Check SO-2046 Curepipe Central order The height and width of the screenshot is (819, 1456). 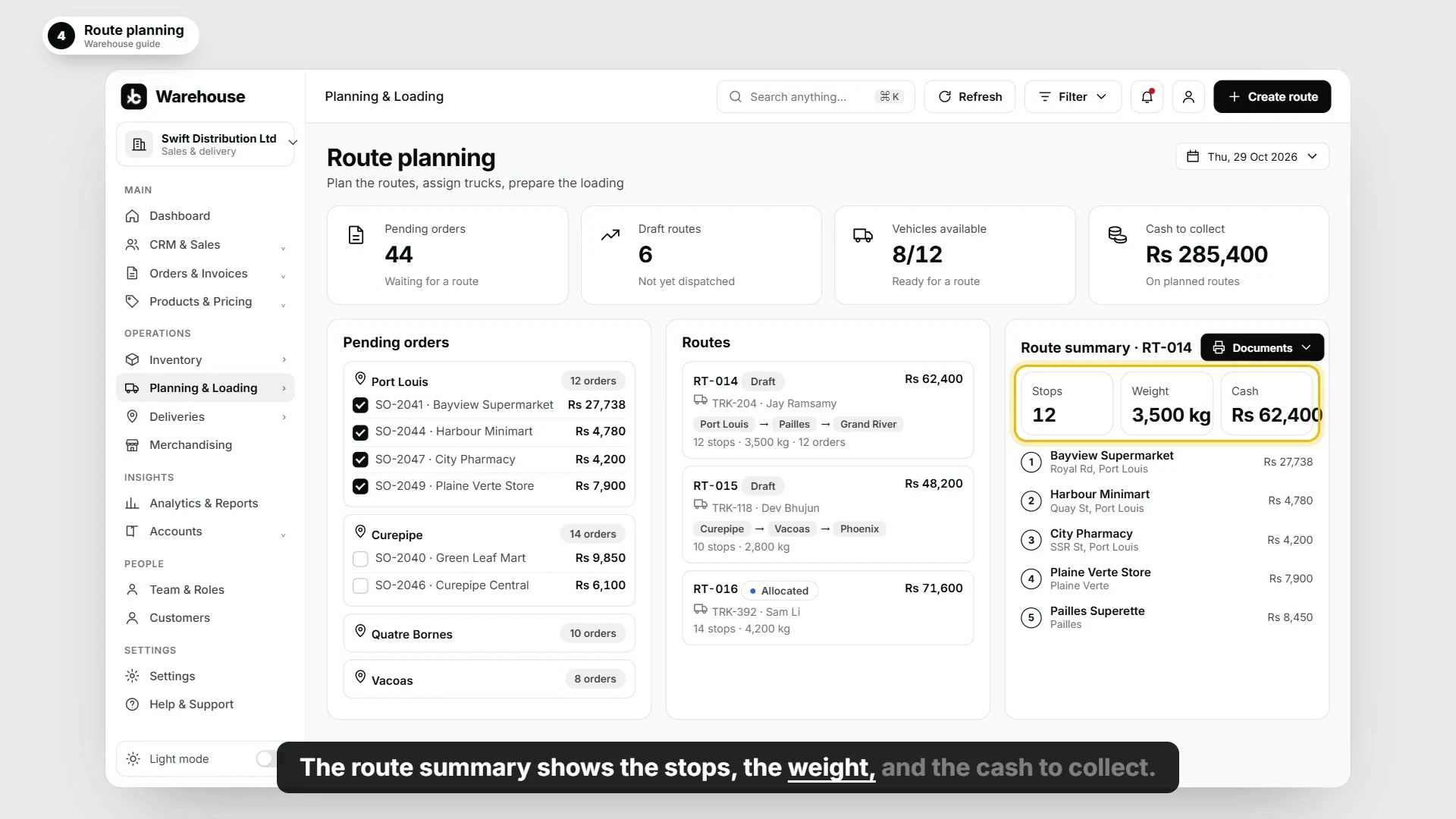point(360,586)
